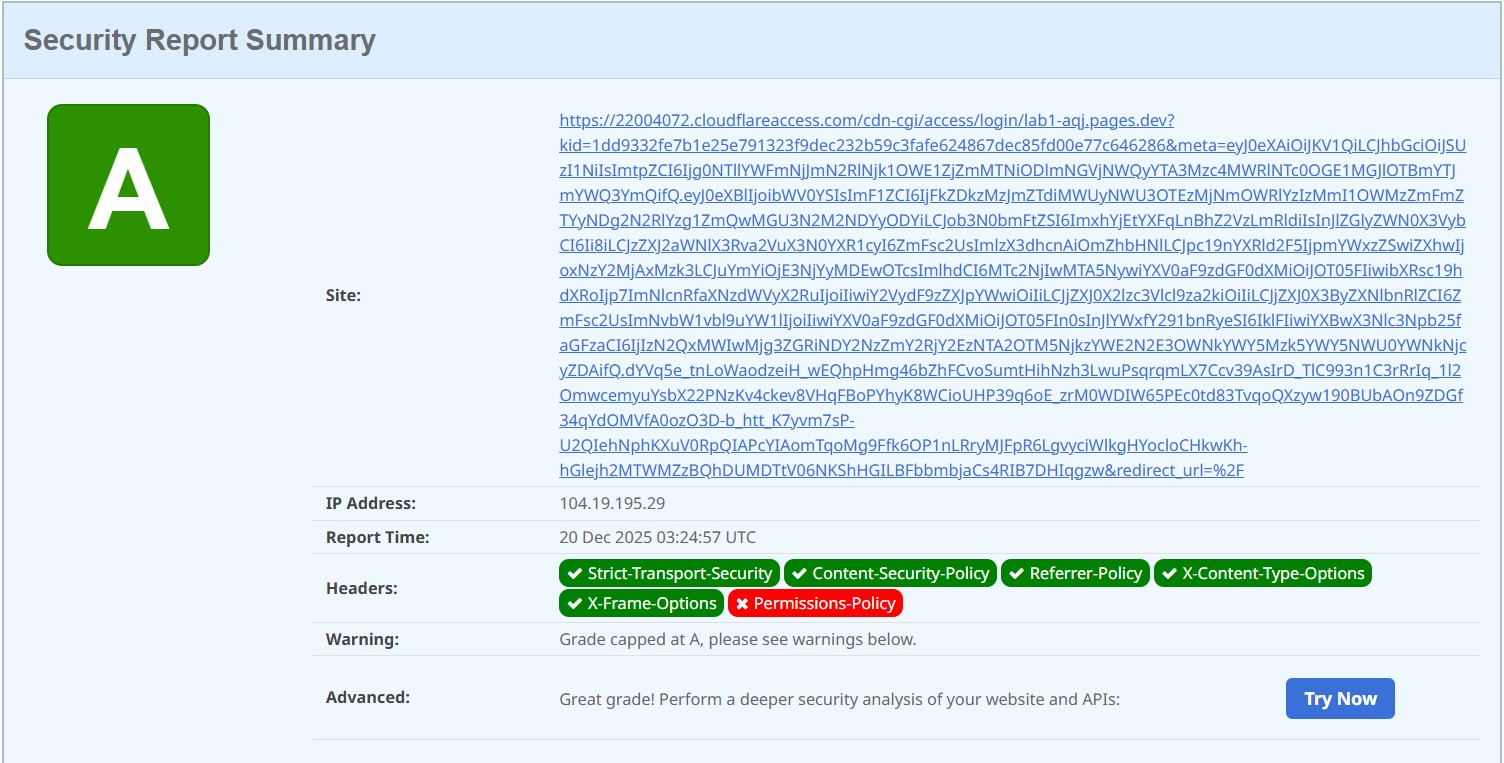Image resolution: width=1504 pixels, height=763 pixels.
Task: Click the 'Headers:' row label
Action: pyautogui.click(x=361, y=589)
